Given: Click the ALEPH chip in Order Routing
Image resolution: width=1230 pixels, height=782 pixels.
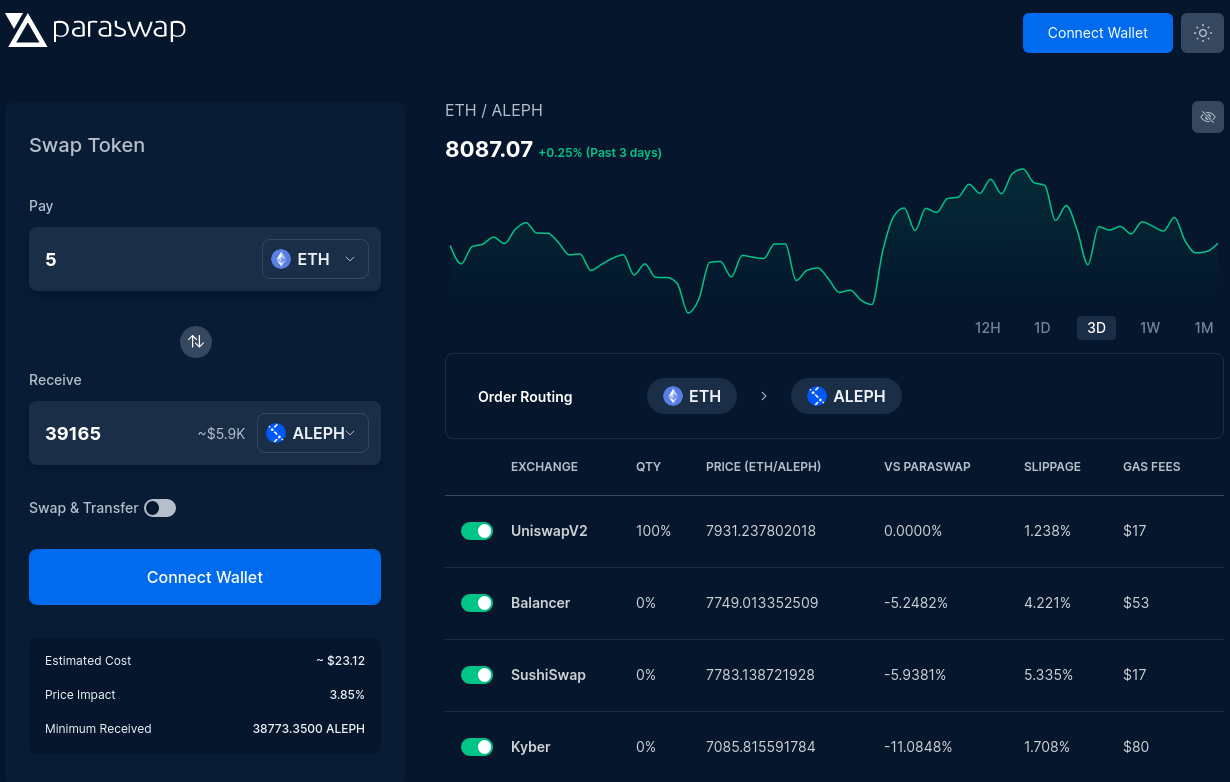Looking at the screenshot, I should (846, 396).
